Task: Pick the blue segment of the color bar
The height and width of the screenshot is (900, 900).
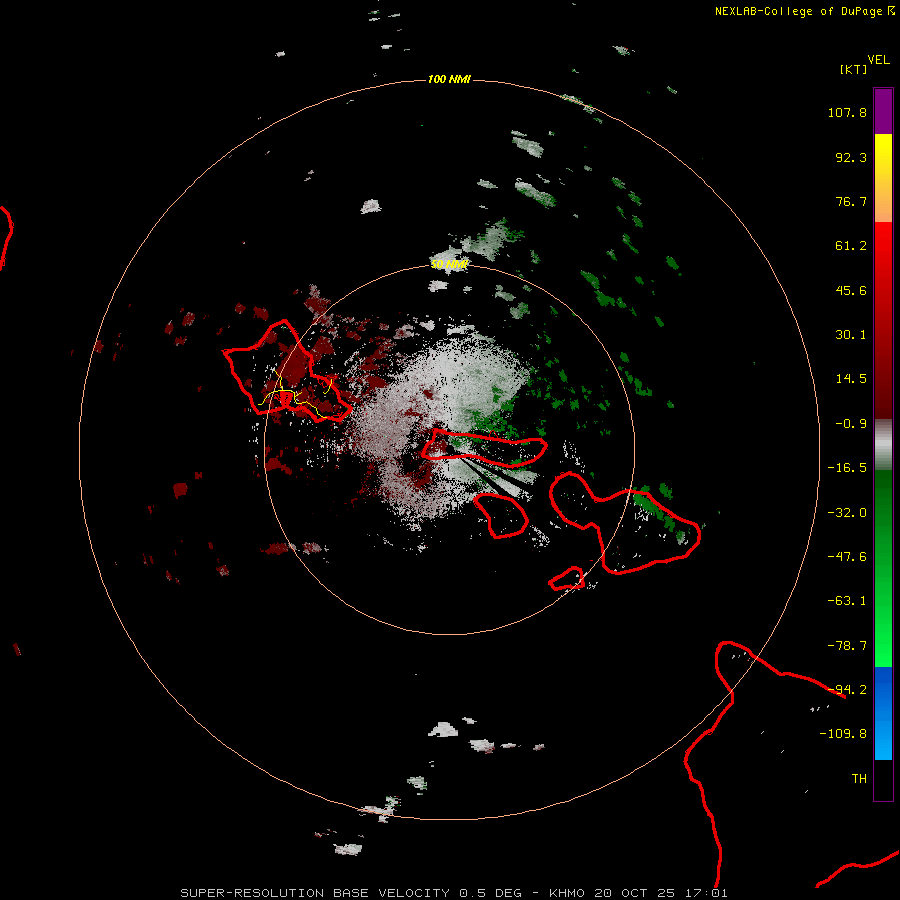Action: (x=883, y=713)
